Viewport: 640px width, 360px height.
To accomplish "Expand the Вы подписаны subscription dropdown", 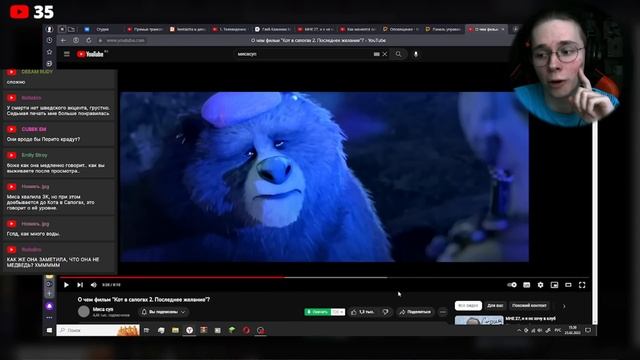I will tap(163, 312).
